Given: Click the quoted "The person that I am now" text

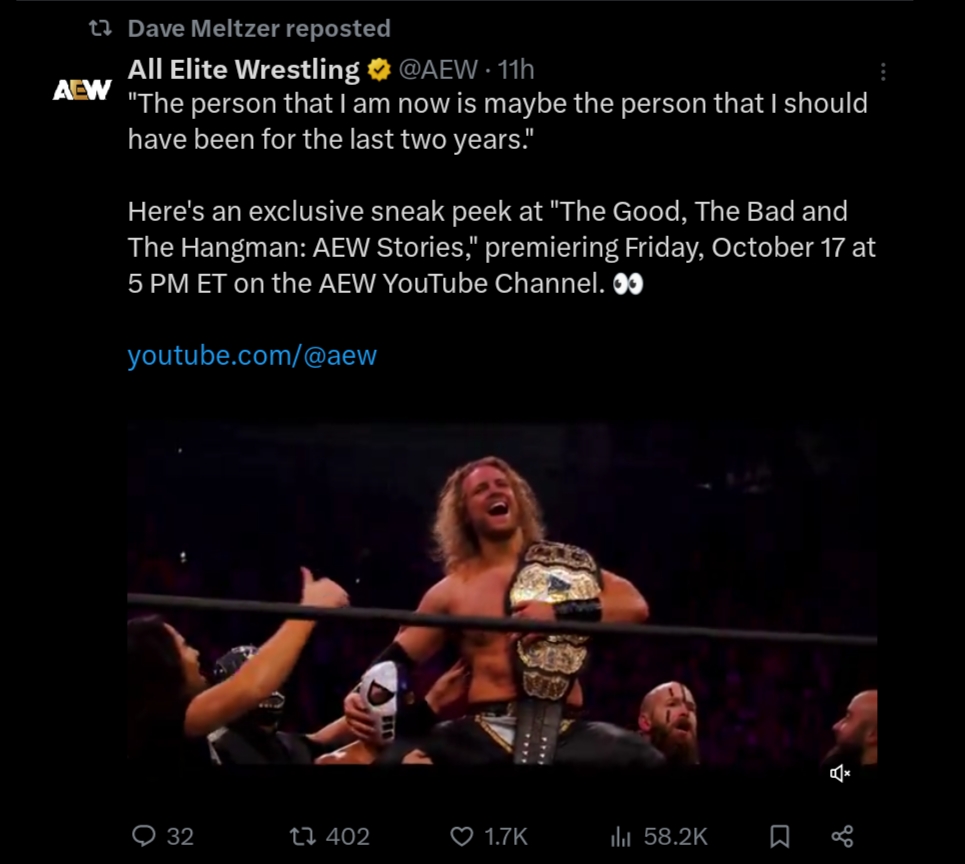Looking at the screenshot, I should [497, 120].
